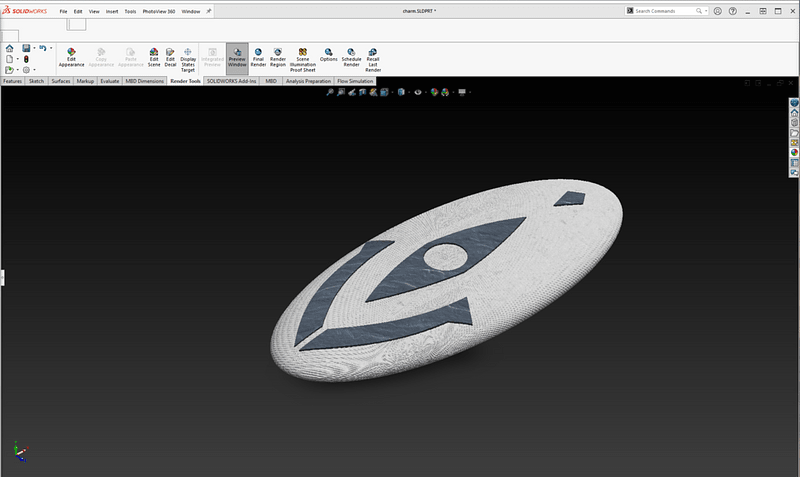Select the Render Tools tab
Screen dimensions: 800x477
point(185,81)
